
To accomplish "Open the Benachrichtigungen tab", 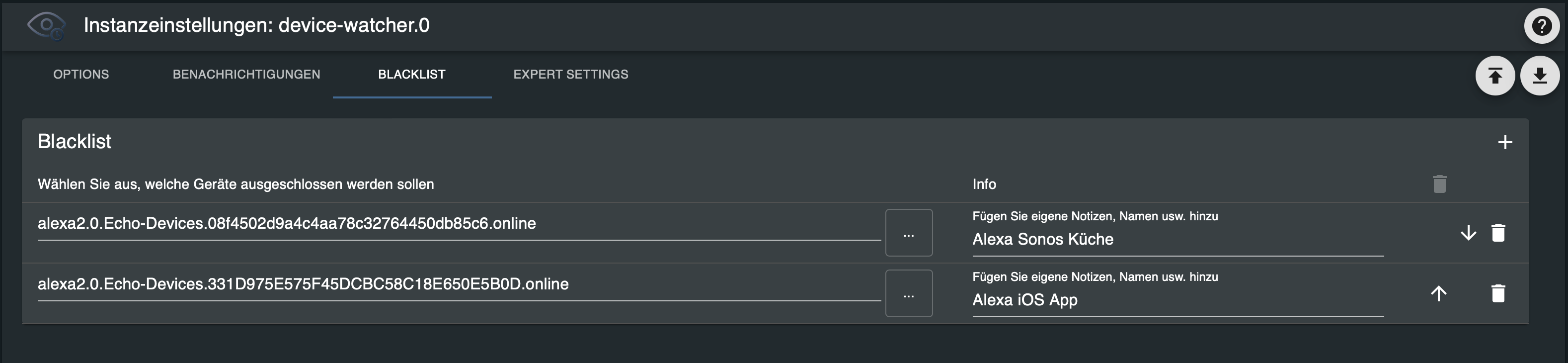I will pyautogui.click(x=246, y=74).
